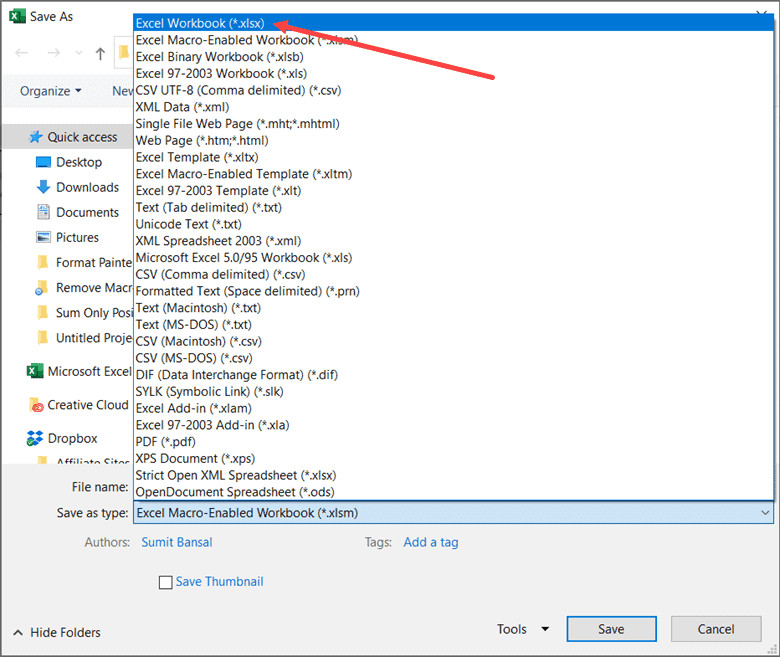Choose Unicode Text (*.txt)

[x=453, y=224]
